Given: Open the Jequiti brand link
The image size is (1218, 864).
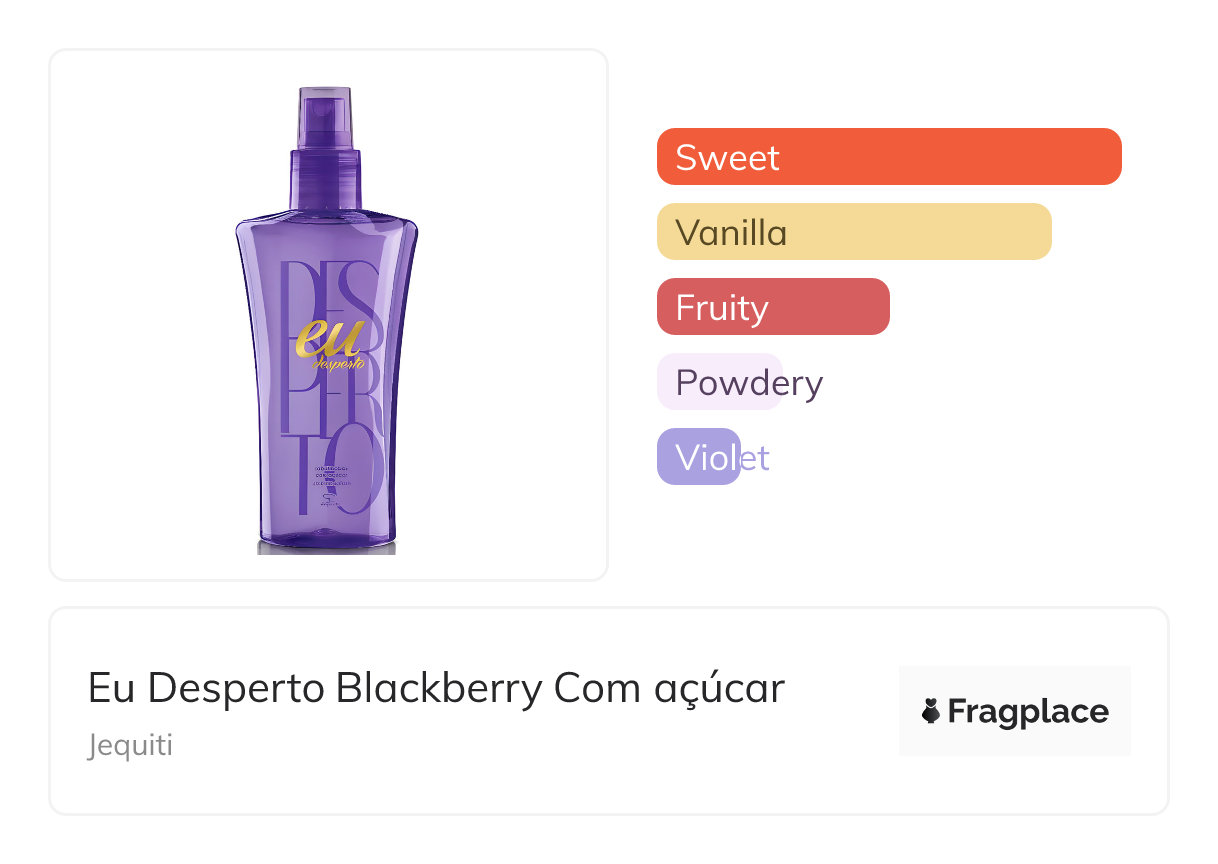Looking at the screenshot, I should pyautogui.click(x=130, y=746).
